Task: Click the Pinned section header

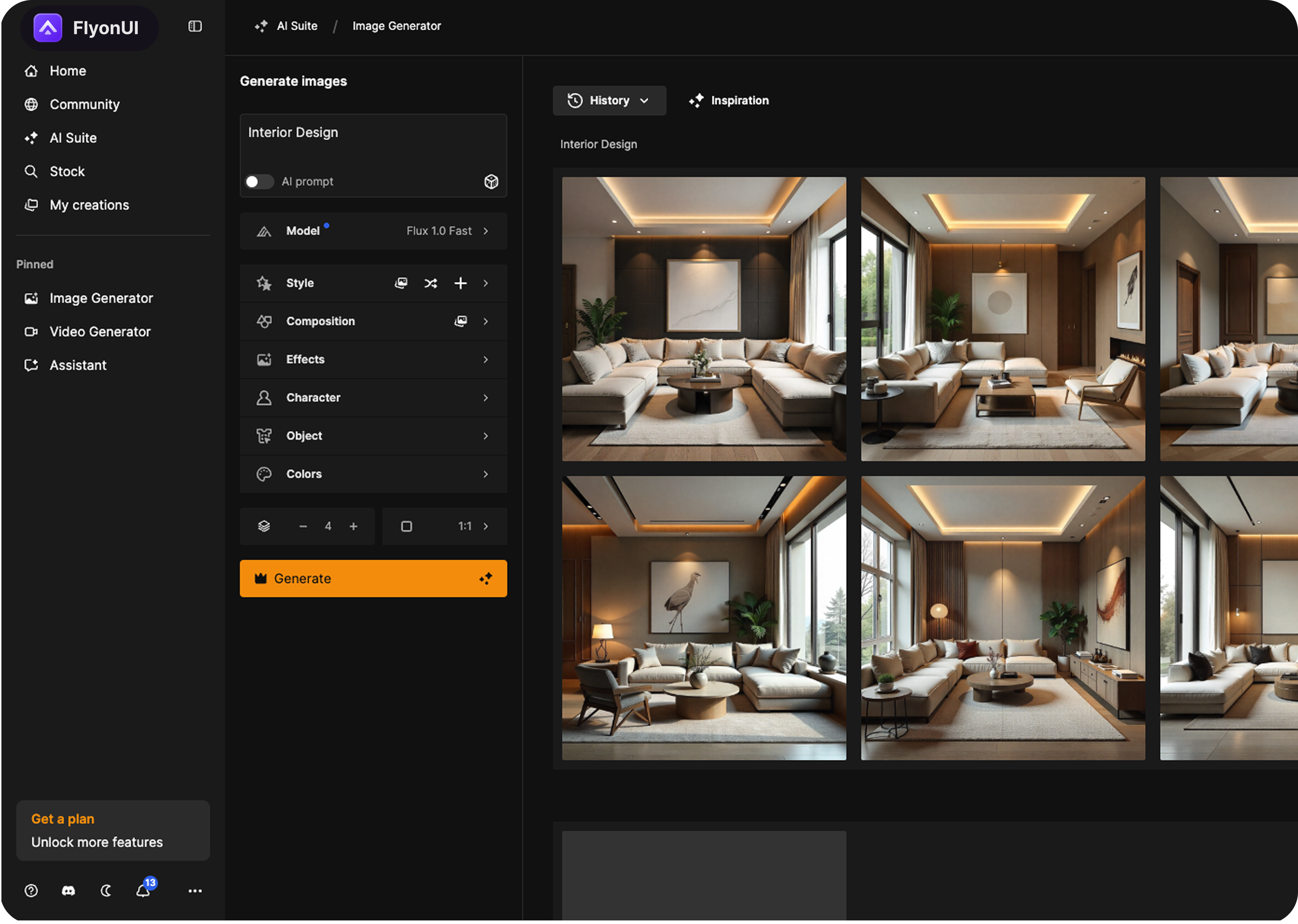Action: point(35,265)
